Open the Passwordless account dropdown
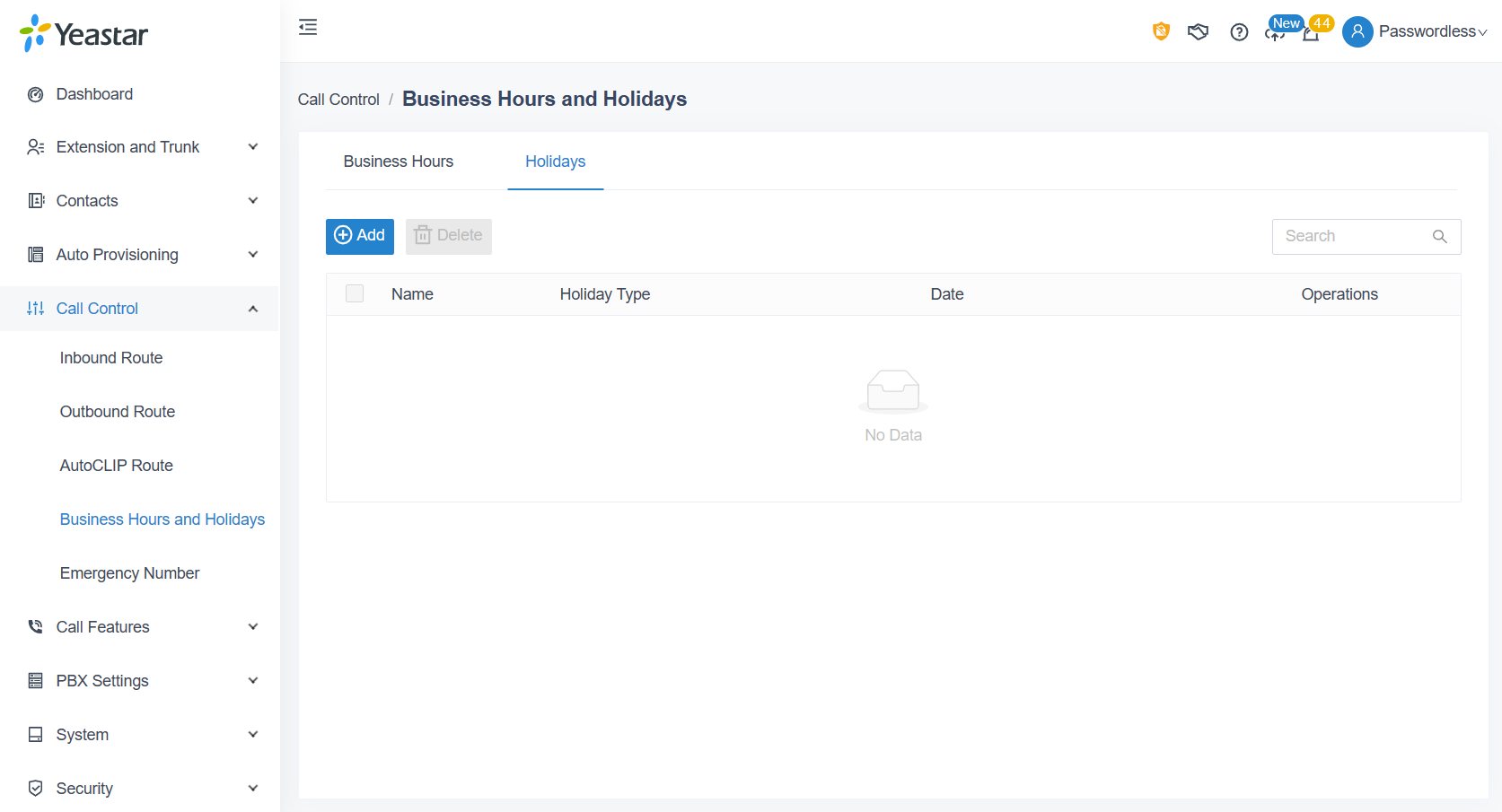The height and width of the screenshot is (812, 1502). [1433, 31]
